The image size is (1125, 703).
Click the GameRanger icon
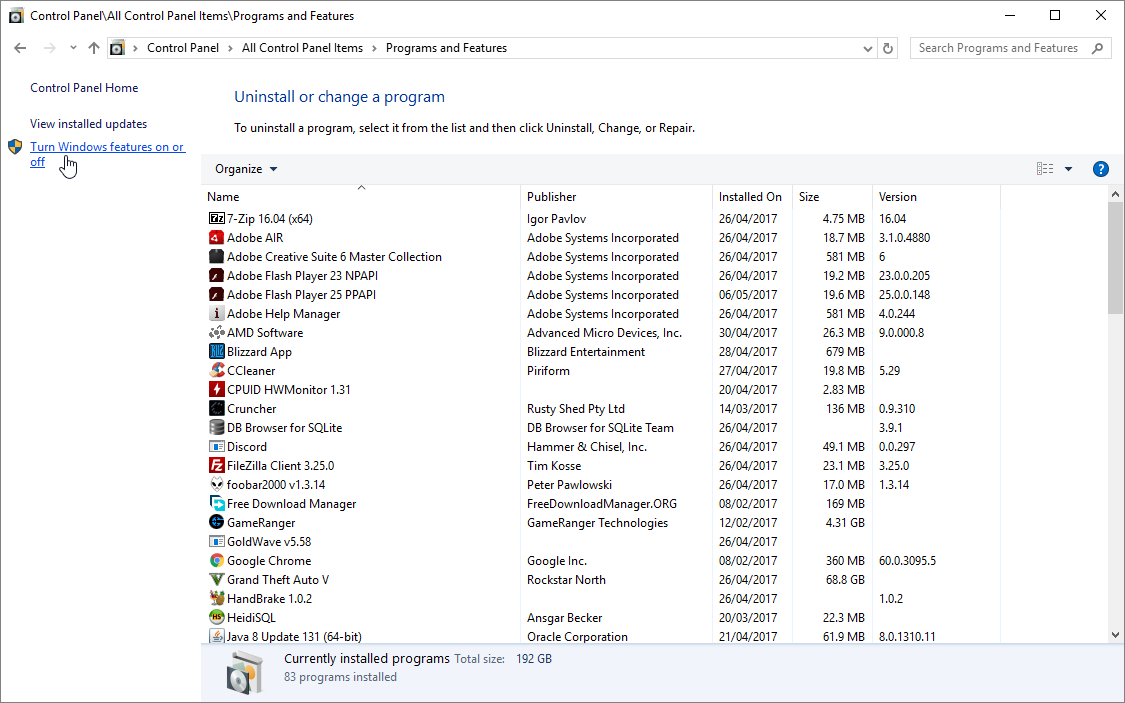216,522
